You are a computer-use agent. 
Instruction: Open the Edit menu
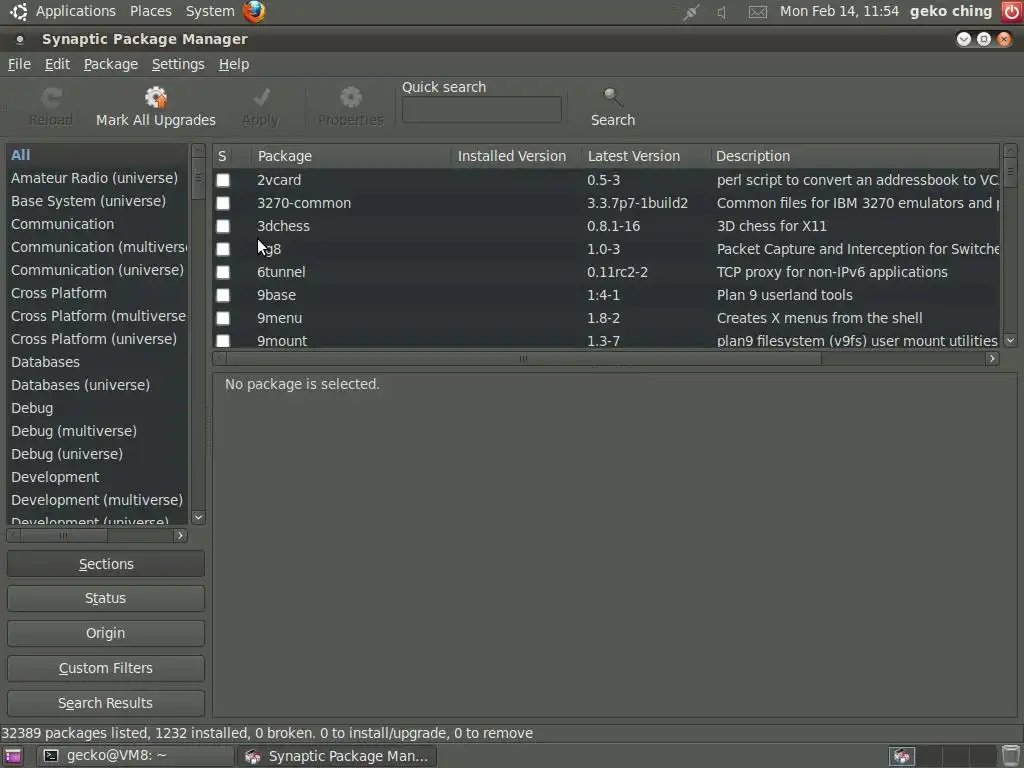pyautogui.click(x=57, y=64)
